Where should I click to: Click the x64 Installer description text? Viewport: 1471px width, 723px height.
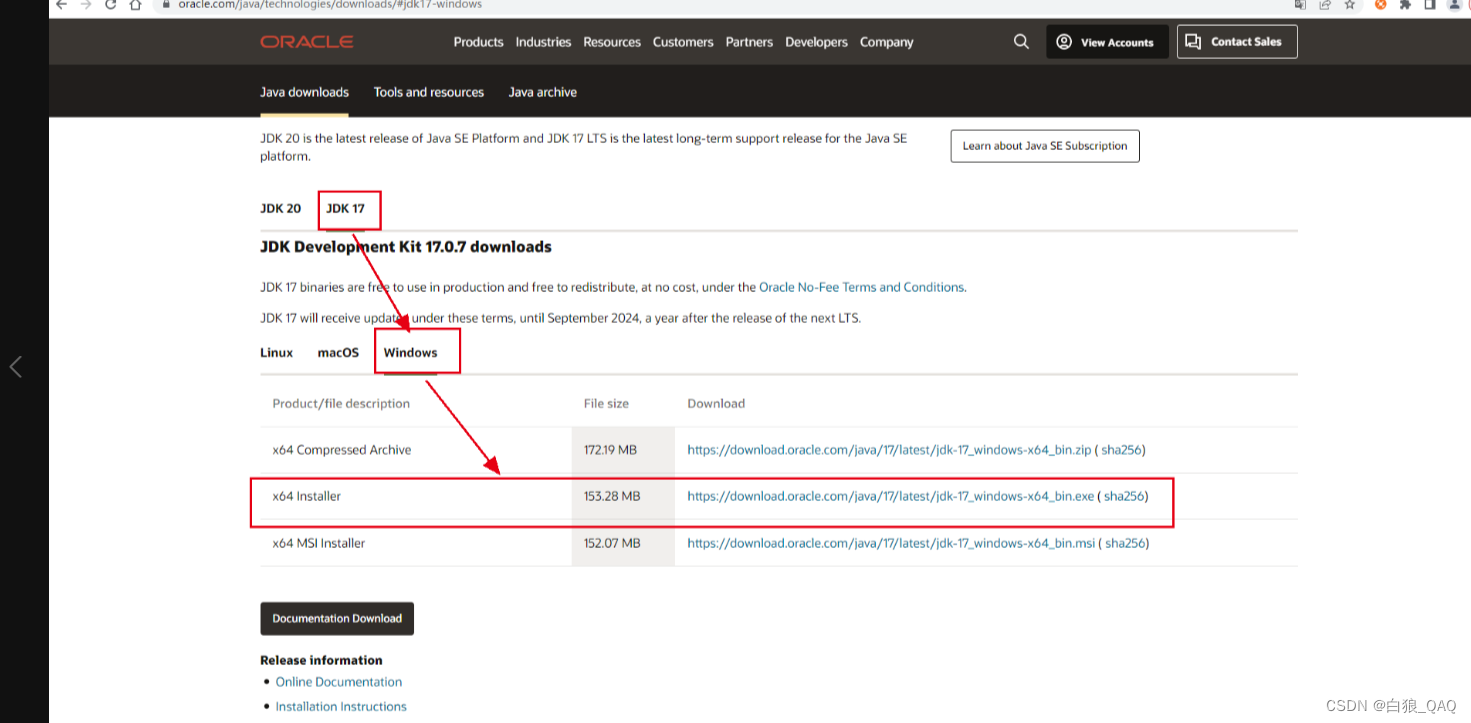pos(307,496)
